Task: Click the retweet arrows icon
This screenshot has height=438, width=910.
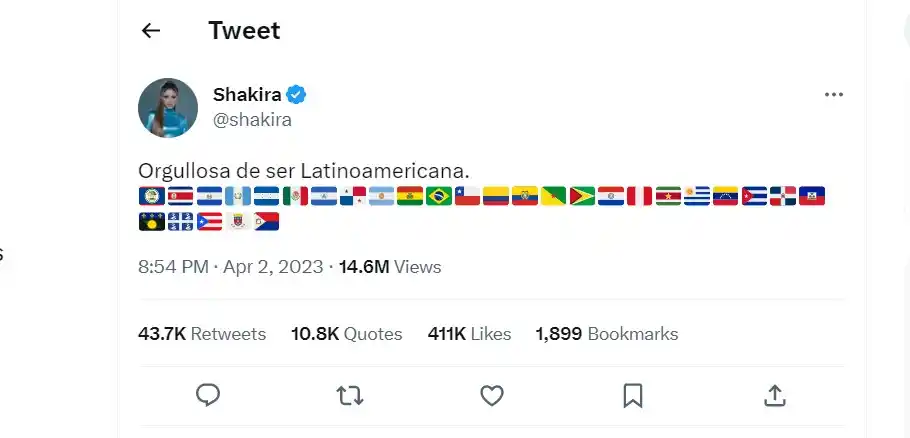Action: coord(349,396)
